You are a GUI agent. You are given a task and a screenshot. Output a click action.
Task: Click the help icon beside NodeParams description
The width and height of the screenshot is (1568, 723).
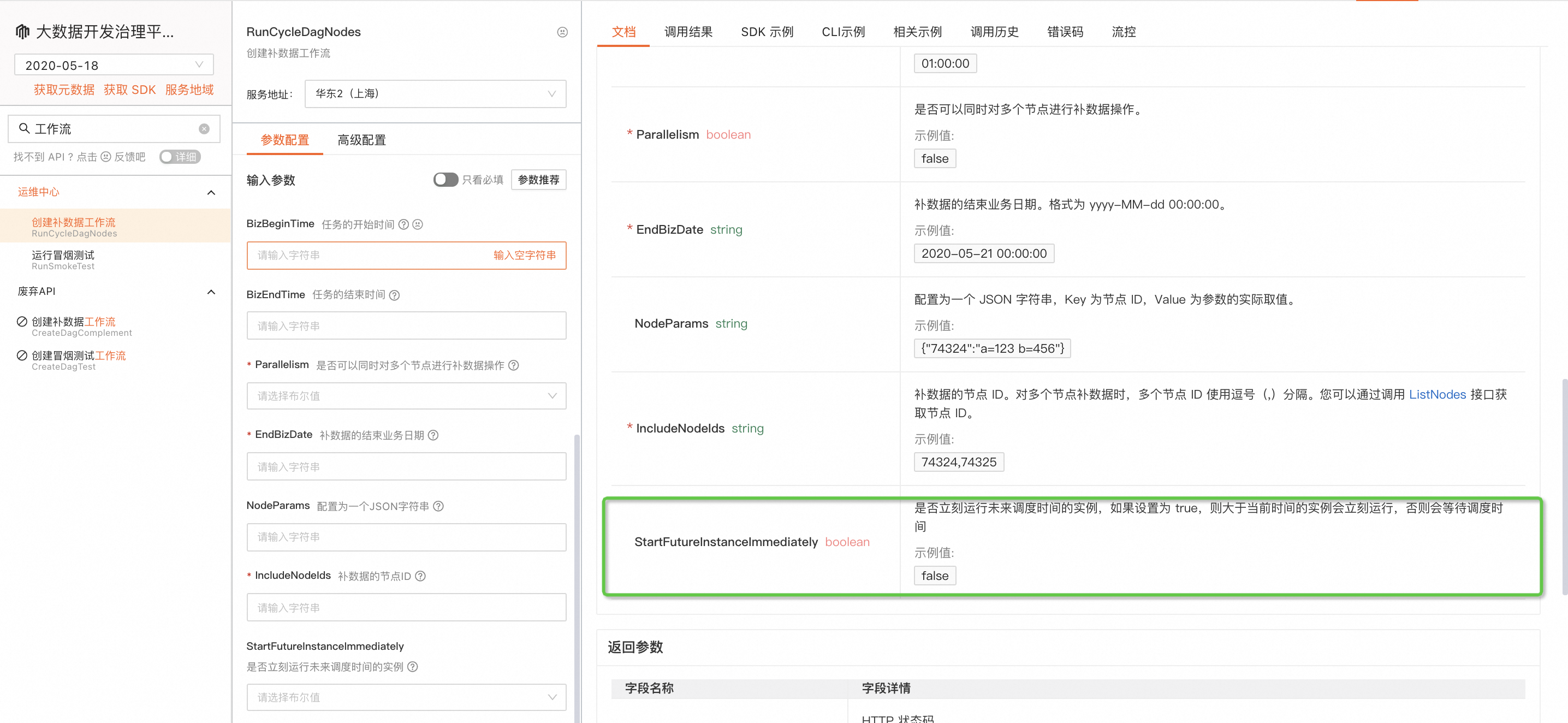point(438,506)
